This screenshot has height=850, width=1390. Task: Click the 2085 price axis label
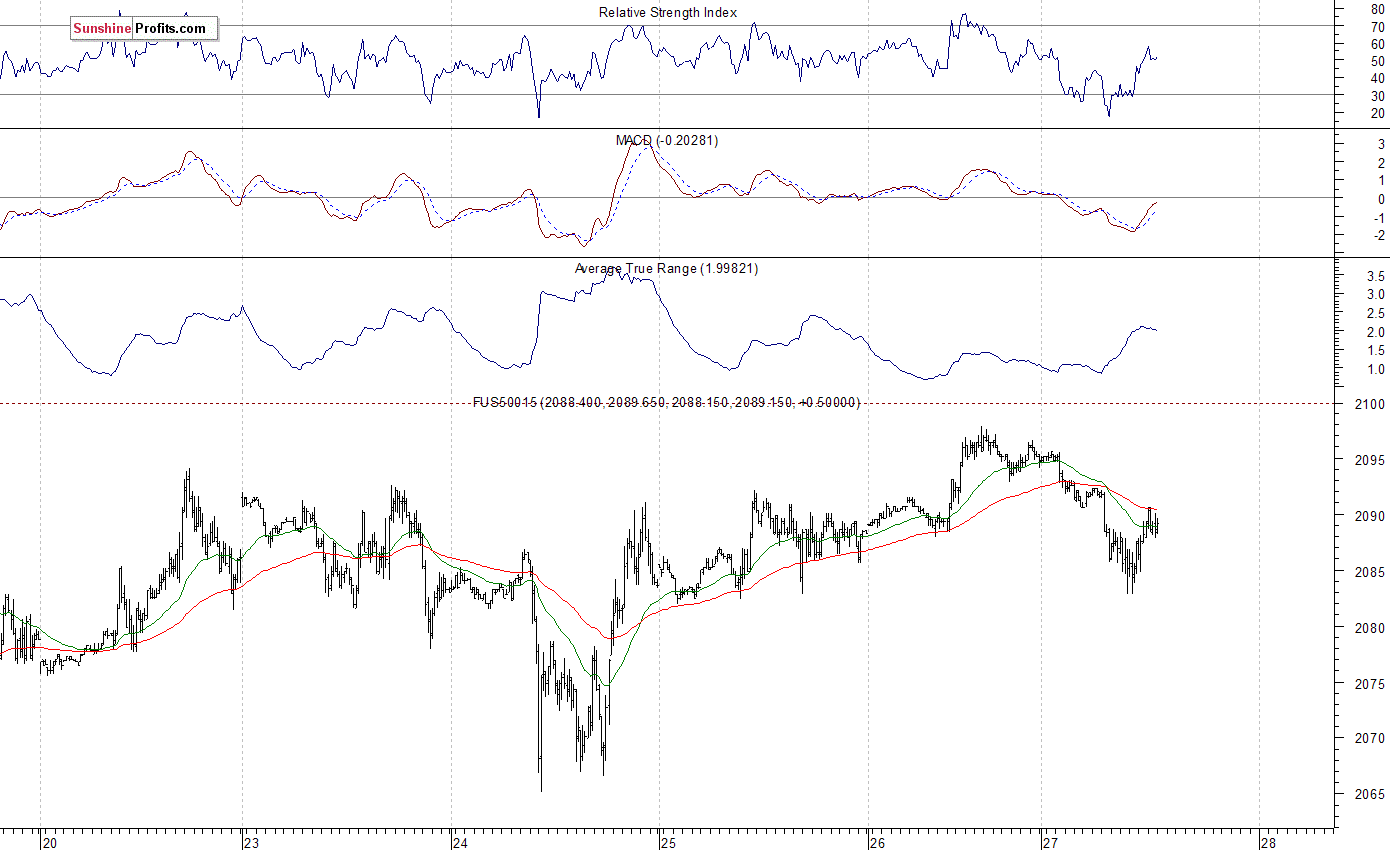tap(1370, 572)
